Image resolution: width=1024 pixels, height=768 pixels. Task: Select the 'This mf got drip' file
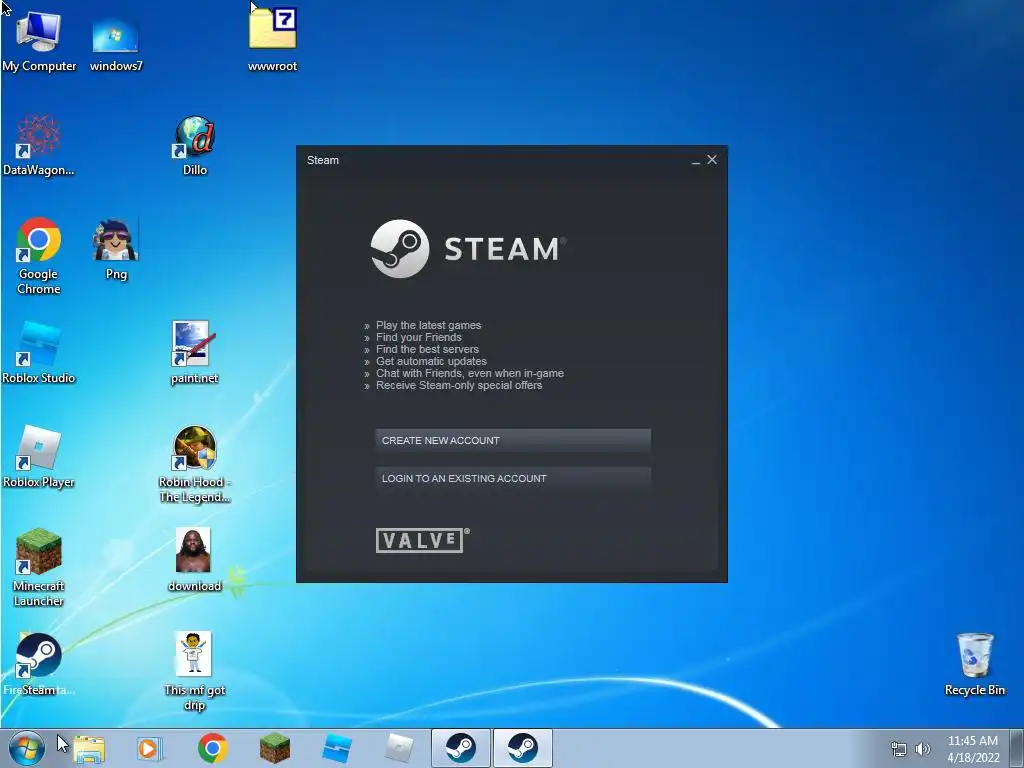pos(194,671)
